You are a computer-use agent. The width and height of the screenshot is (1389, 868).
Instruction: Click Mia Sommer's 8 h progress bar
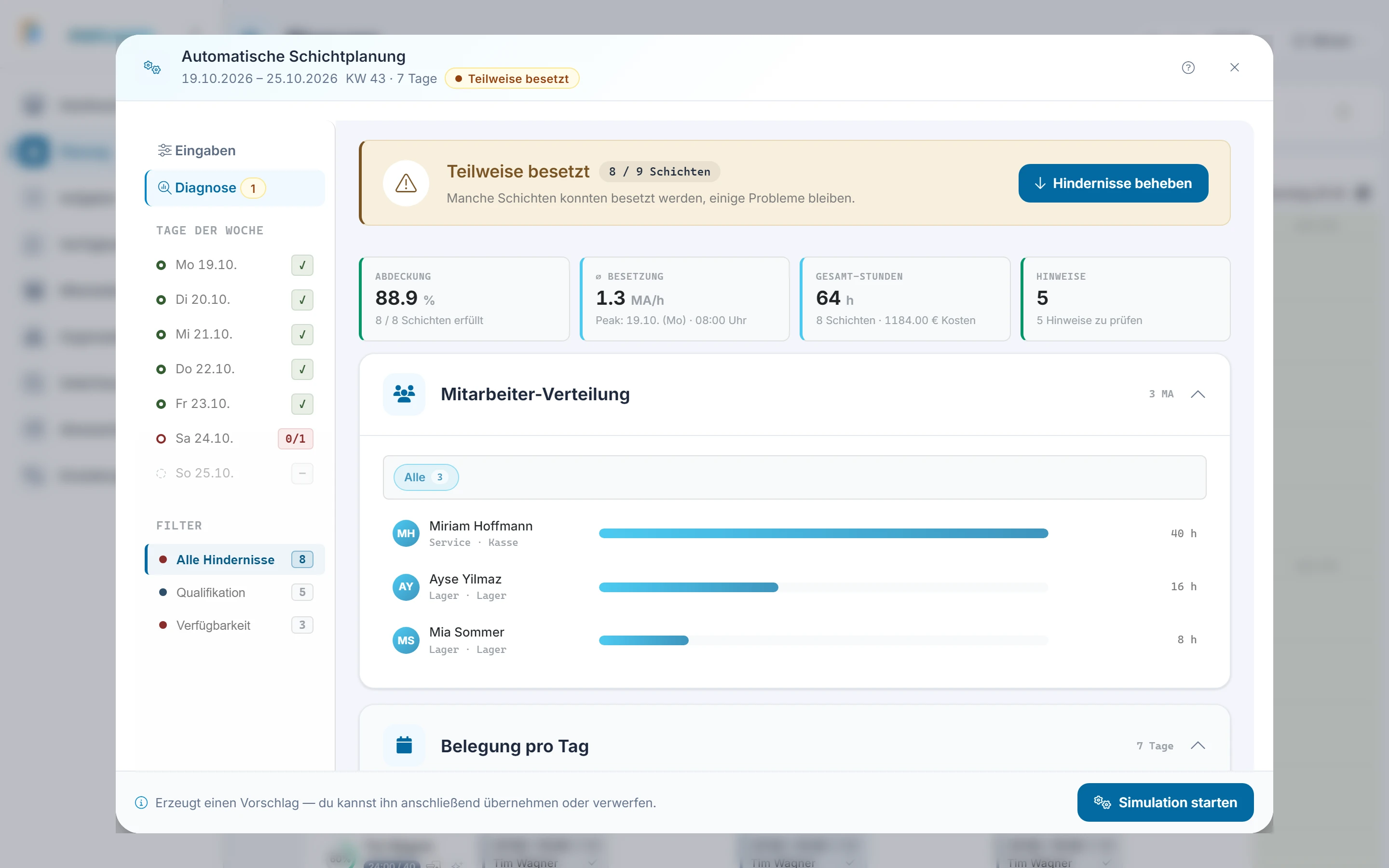(823, 640)
